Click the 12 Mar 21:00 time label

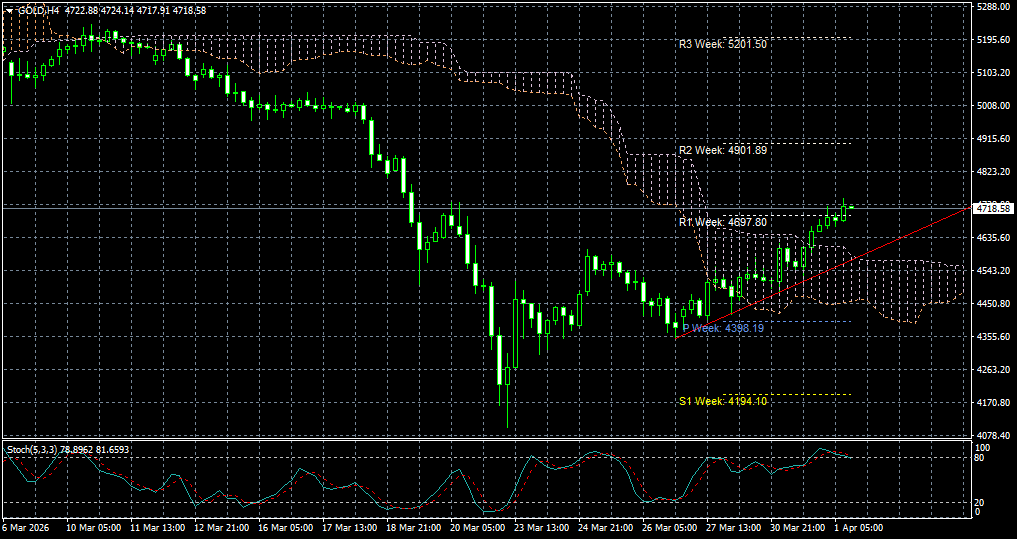pos(222,529)
